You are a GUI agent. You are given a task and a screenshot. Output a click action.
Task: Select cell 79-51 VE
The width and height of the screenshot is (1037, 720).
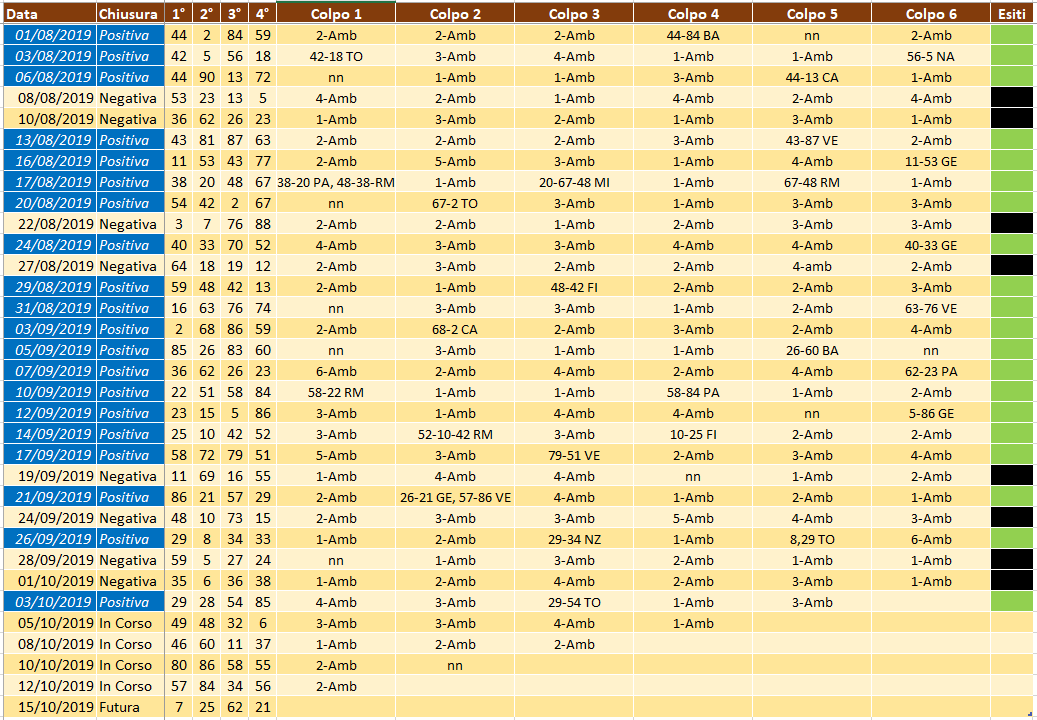pos(574,455)
